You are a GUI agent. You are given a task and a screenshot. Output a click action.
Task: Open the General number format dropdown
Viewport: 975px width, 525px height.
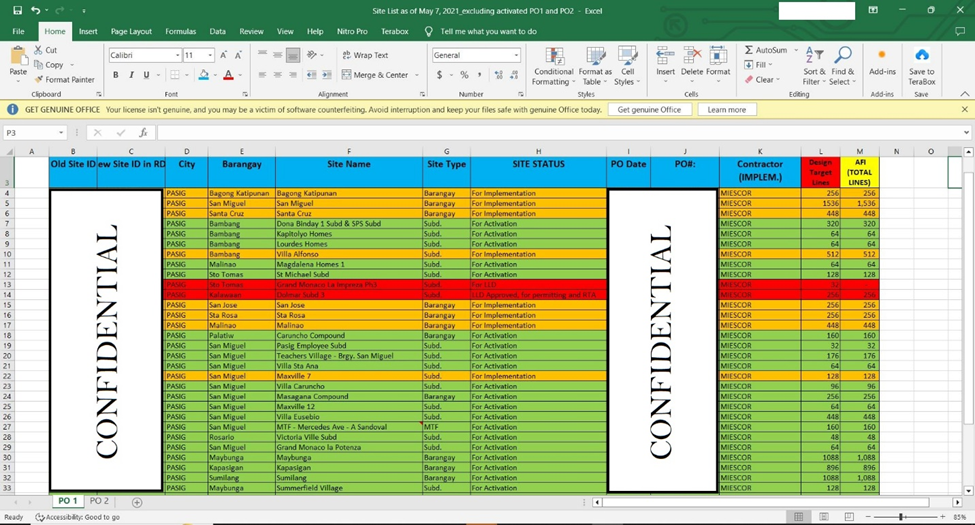click(516, 56)
